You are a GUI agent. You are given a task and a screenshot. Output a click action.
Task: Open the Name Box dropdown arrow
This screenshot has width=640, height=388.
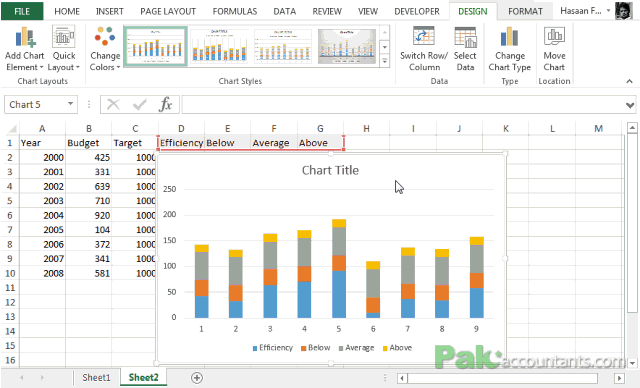tap(70, 104)
